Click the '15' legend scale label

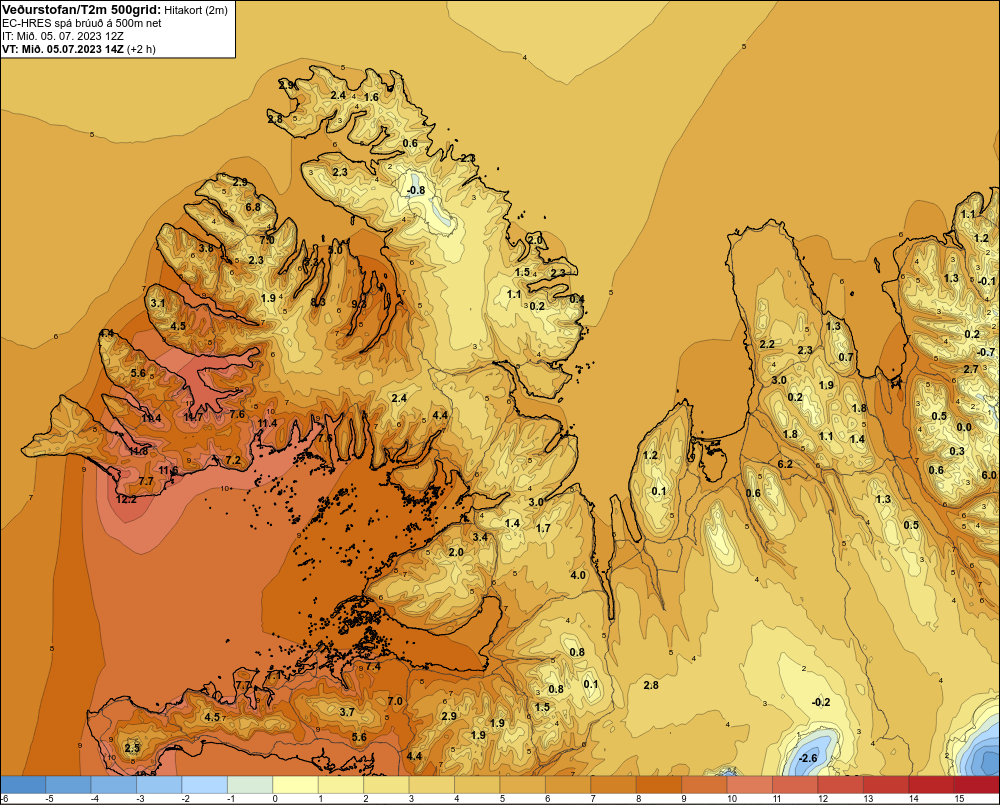[x=959, y=799]
